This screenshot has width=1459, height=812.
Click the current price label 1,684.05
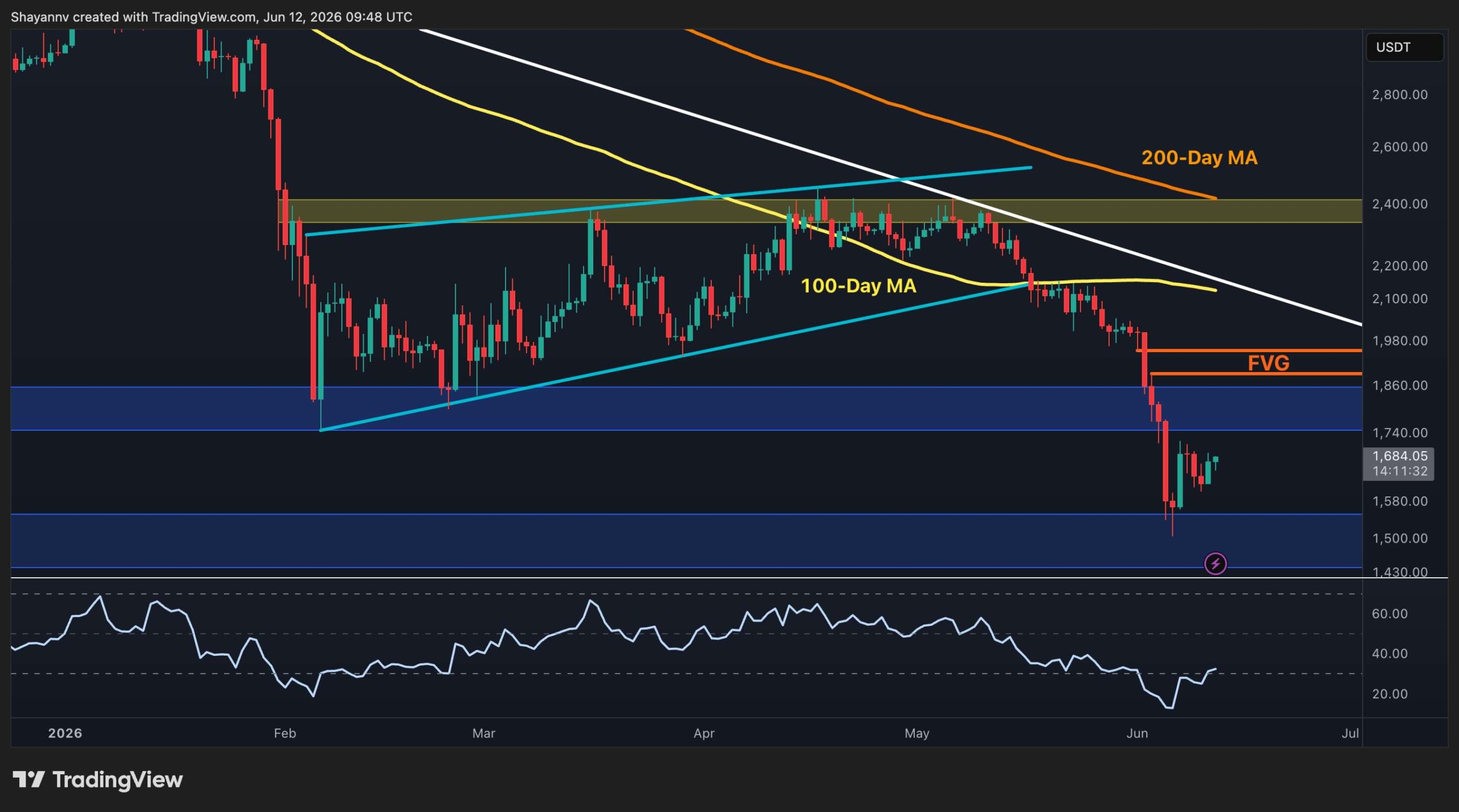pos(1400,456)
